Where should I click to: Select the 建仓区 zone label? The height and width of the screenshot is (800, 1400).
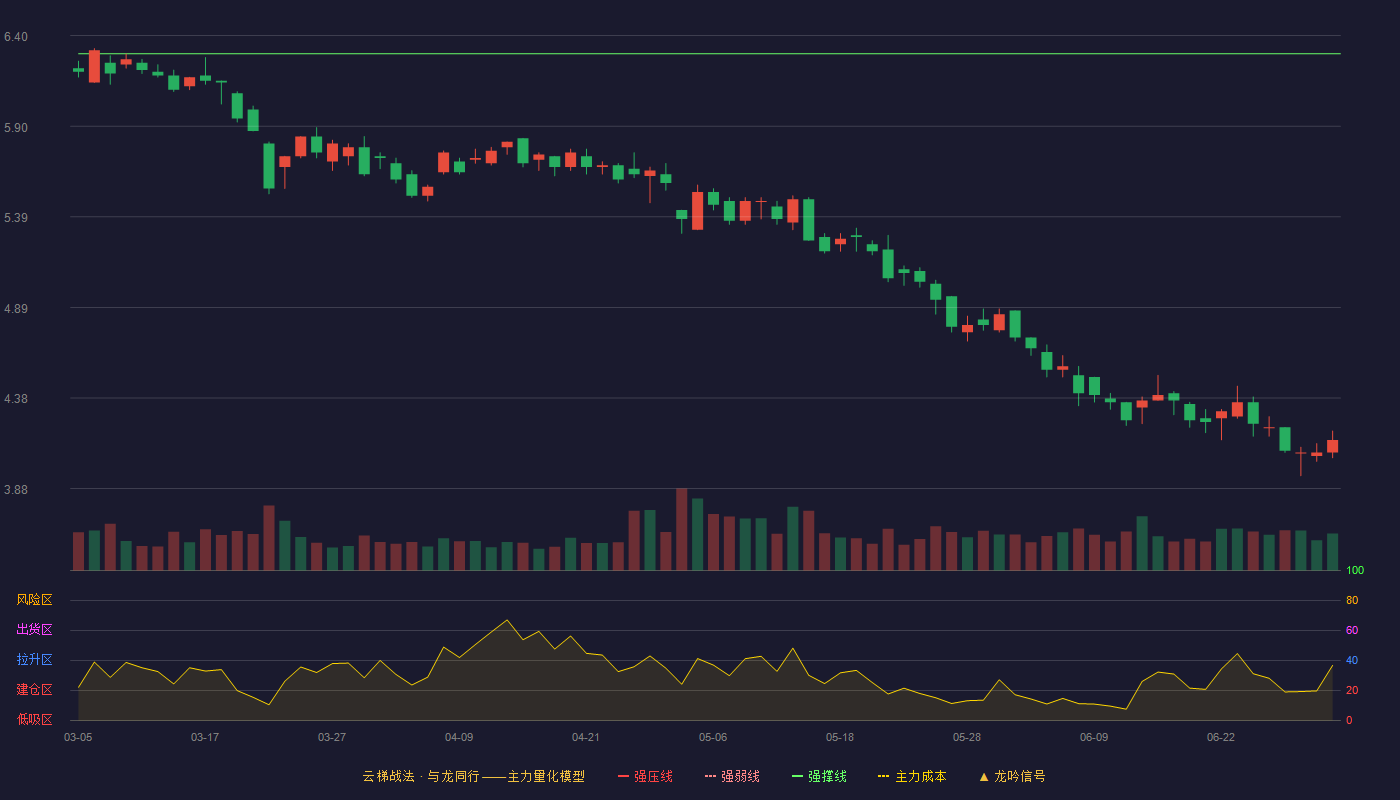[x=34, y=690]
